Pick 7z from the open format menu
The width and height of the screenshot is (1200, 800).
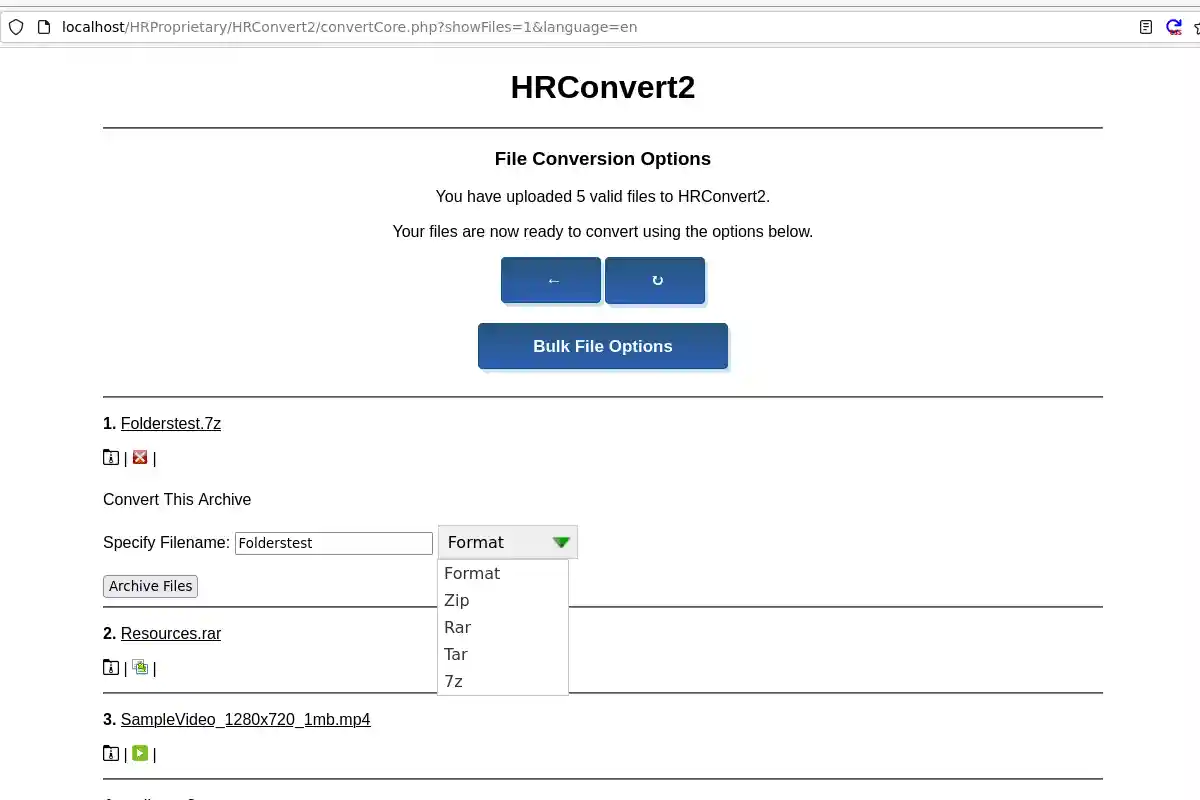pos(453,681)
